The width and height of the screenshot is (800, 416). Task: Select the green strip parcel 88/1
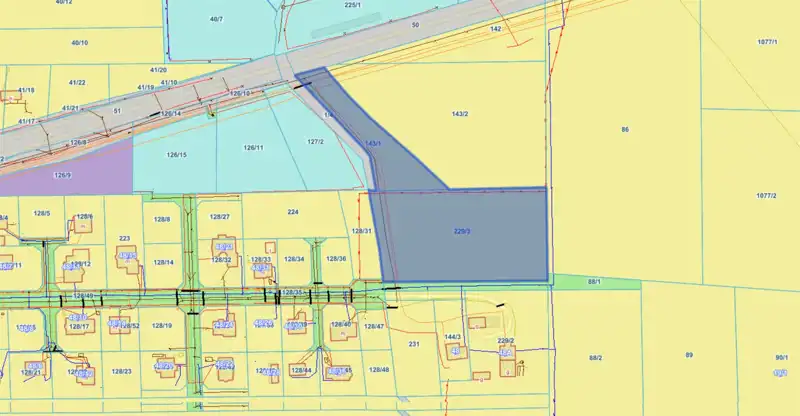pyautogui.click(x=594, y=283)
